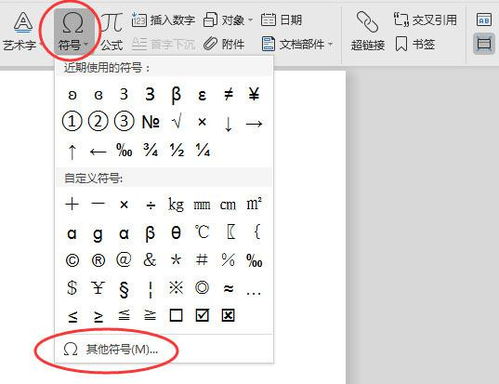Click the 公式 formula pi icon

click(112, 23)
